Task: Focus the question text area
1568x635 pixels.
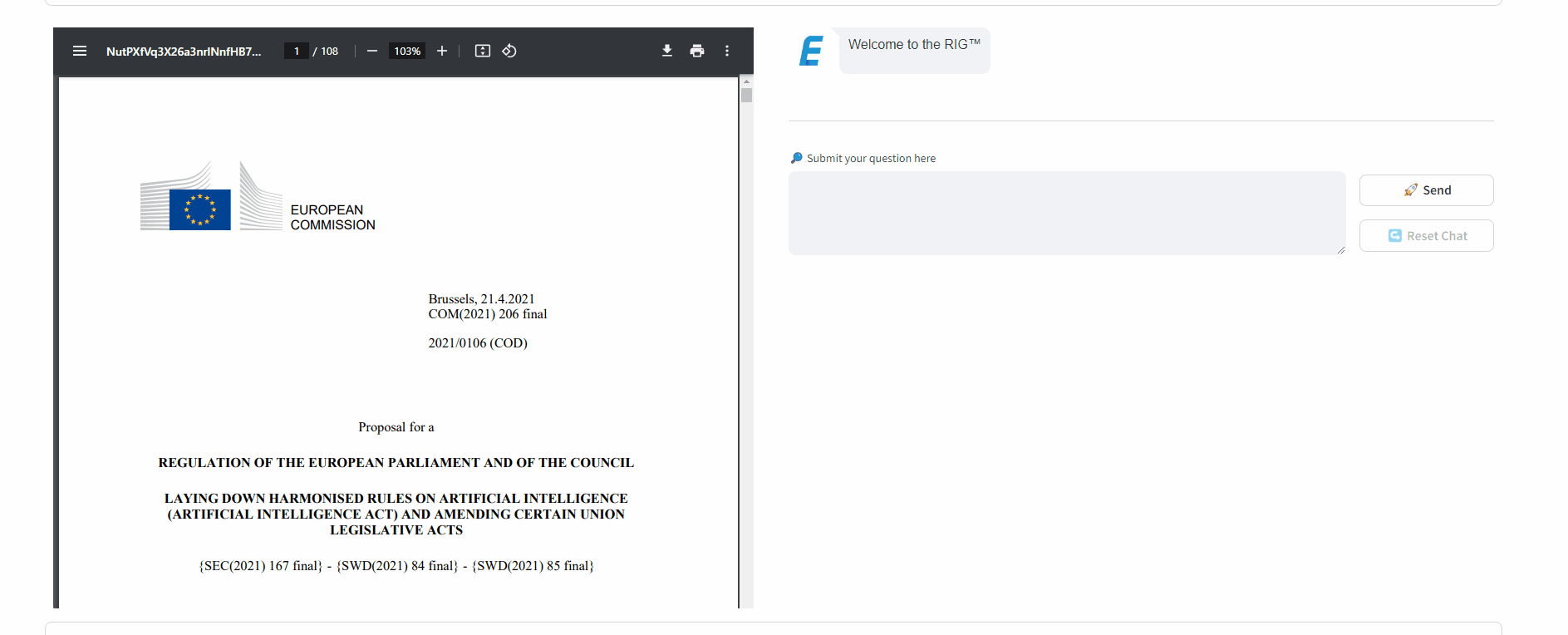Action: 1066,213
